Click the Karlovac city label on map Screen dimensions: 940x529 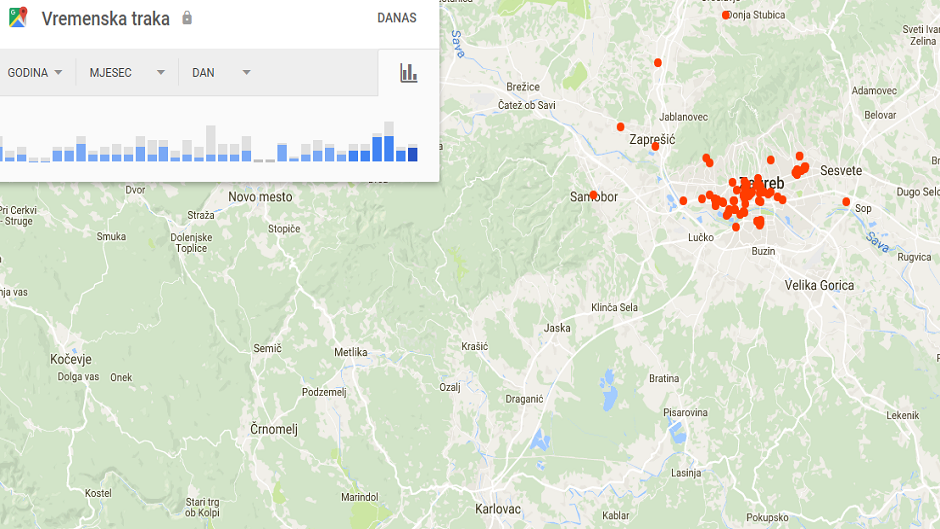point(498,509)
